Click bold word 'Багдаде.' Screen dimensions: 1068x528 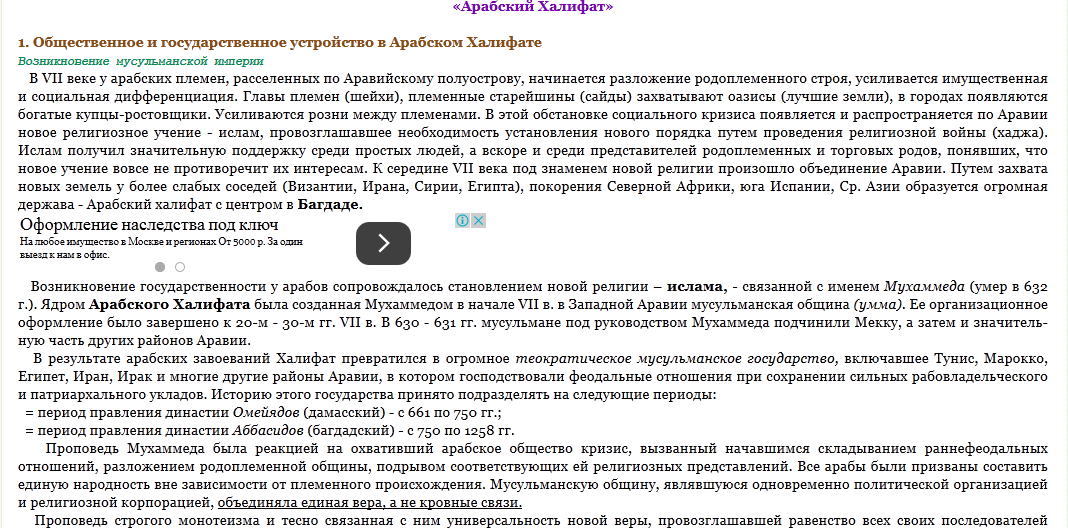(x=330, y=204)
